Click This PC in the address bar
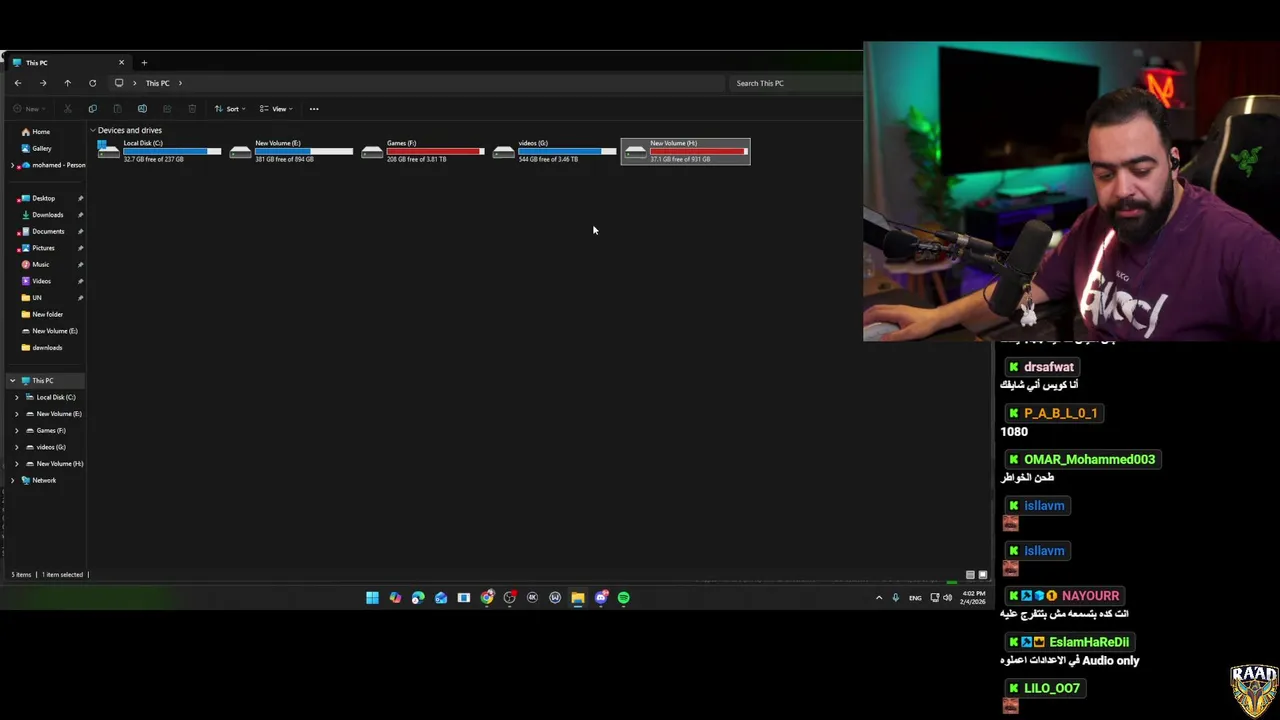 tap(157, 83)
